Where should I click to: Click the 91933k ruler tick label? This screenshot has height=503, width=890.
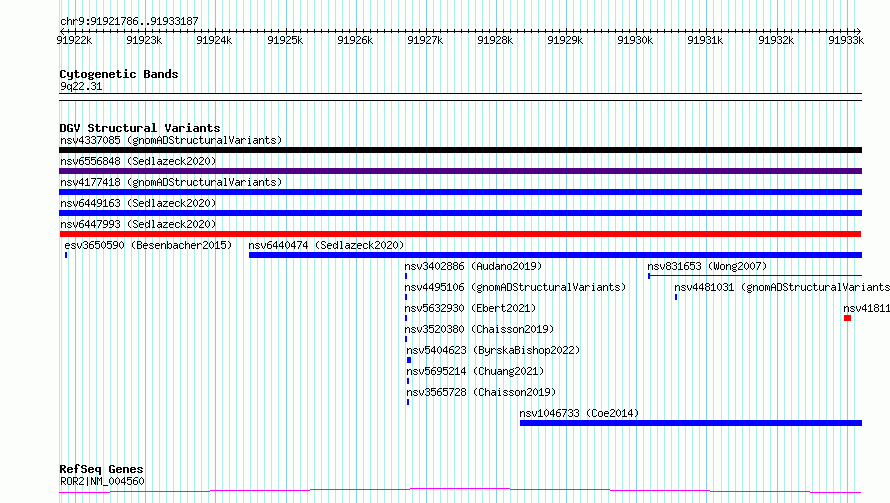point(846,40)
